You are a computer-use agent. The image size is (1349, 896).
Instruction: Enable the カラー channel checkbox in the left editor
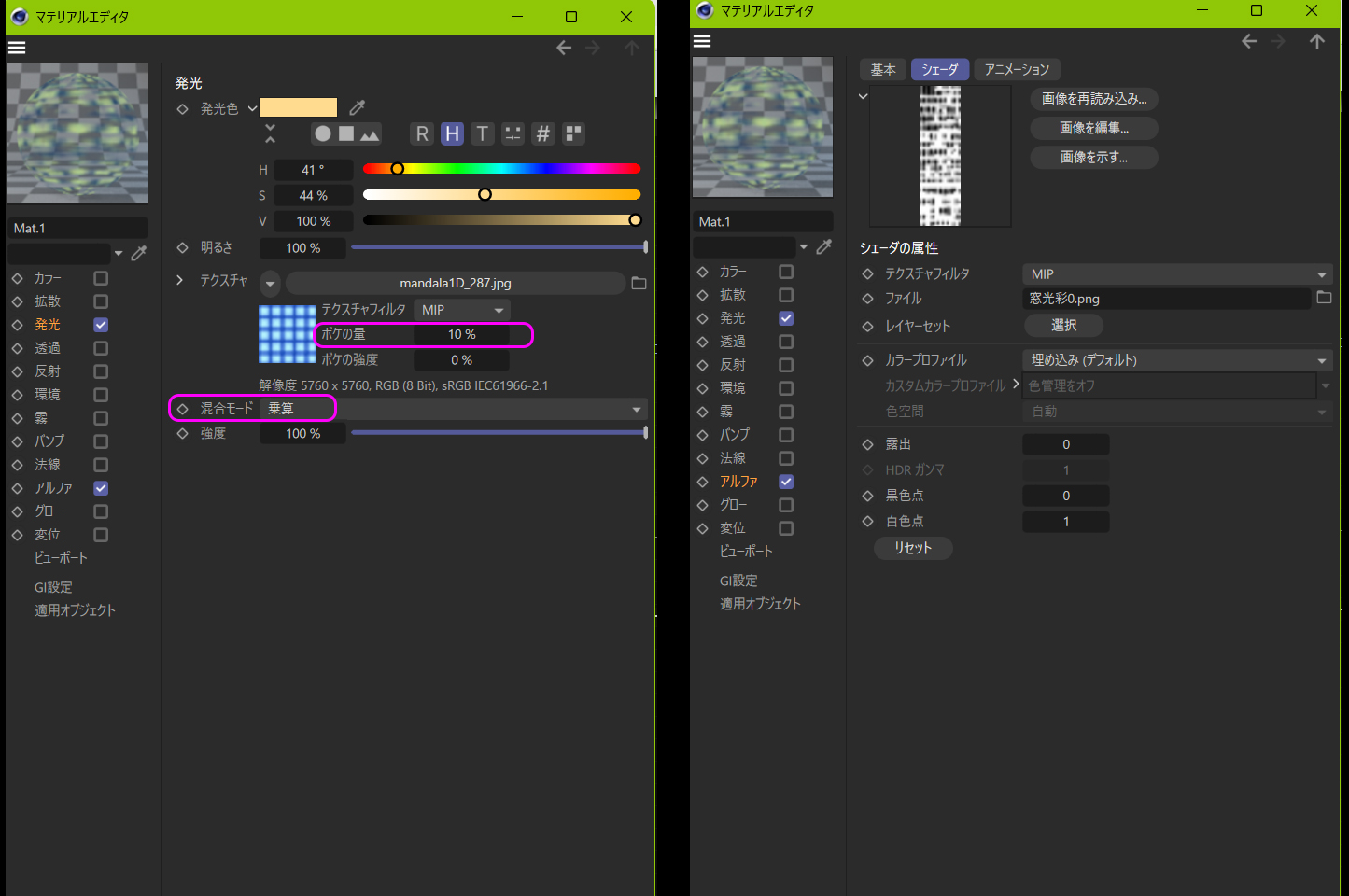click(101, 278)
